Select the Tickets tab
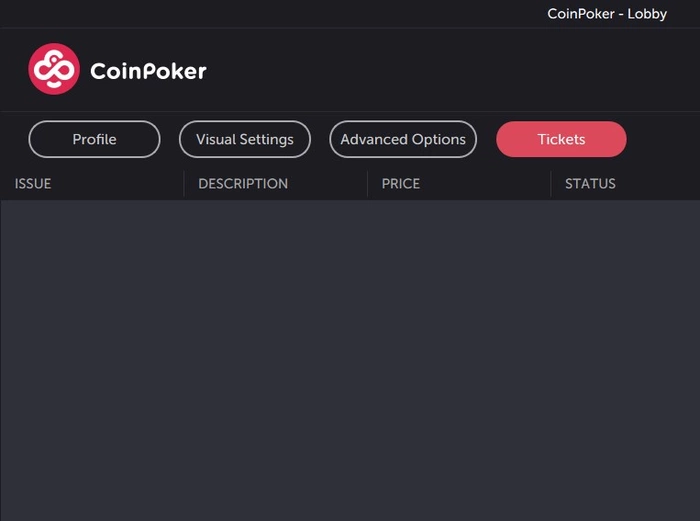 [561, 140]
